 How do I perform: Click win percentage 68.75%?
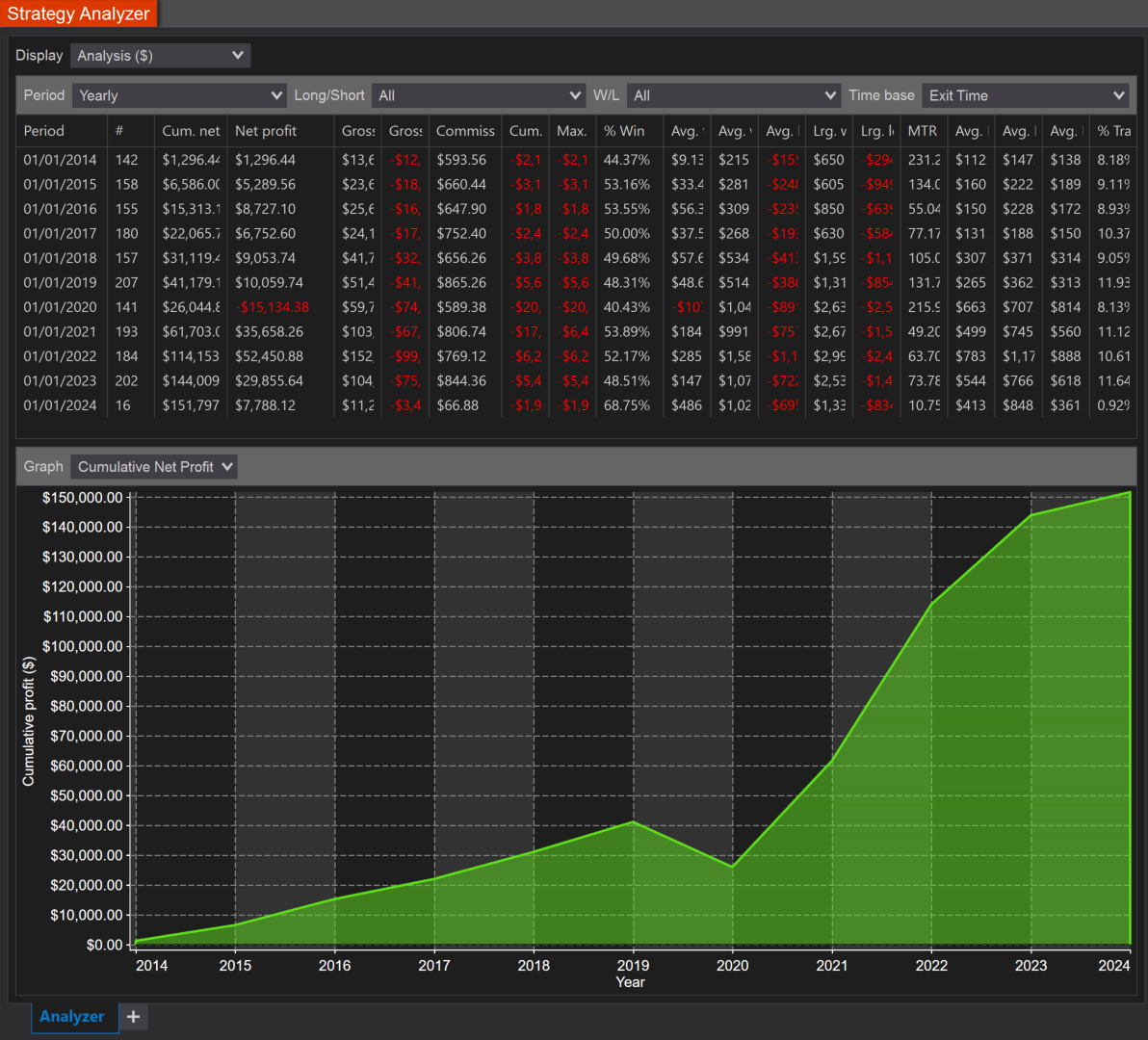[627, 405]
